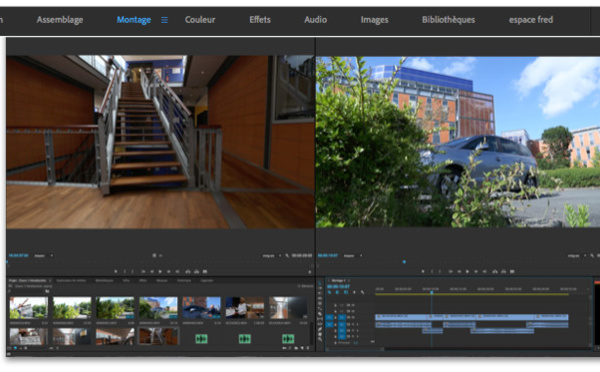
Task: Click the timeline horizontal scrollbar
Action: click(355, 349)
